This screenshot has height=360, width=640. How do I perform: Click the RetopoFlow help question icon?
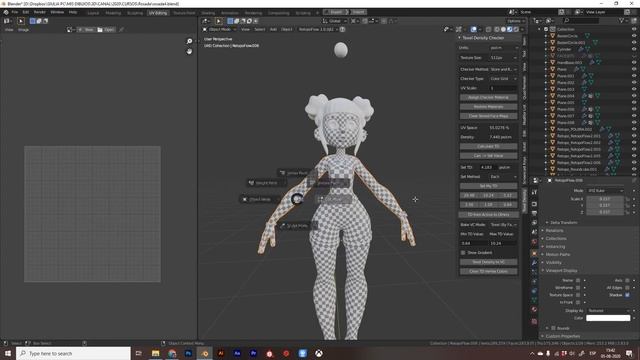pyautogui.click(x=342, y=29)
